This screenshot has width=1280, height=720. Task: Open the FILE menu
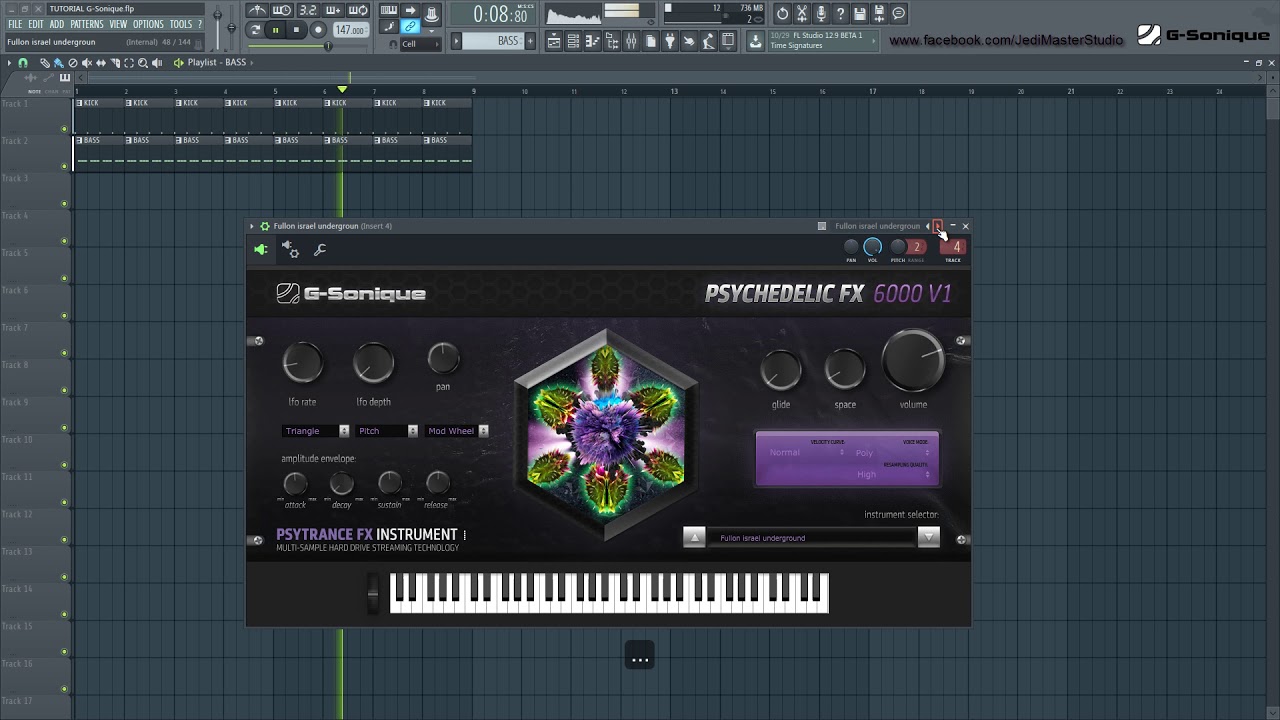pyautogui.click(x=14, y=24)
